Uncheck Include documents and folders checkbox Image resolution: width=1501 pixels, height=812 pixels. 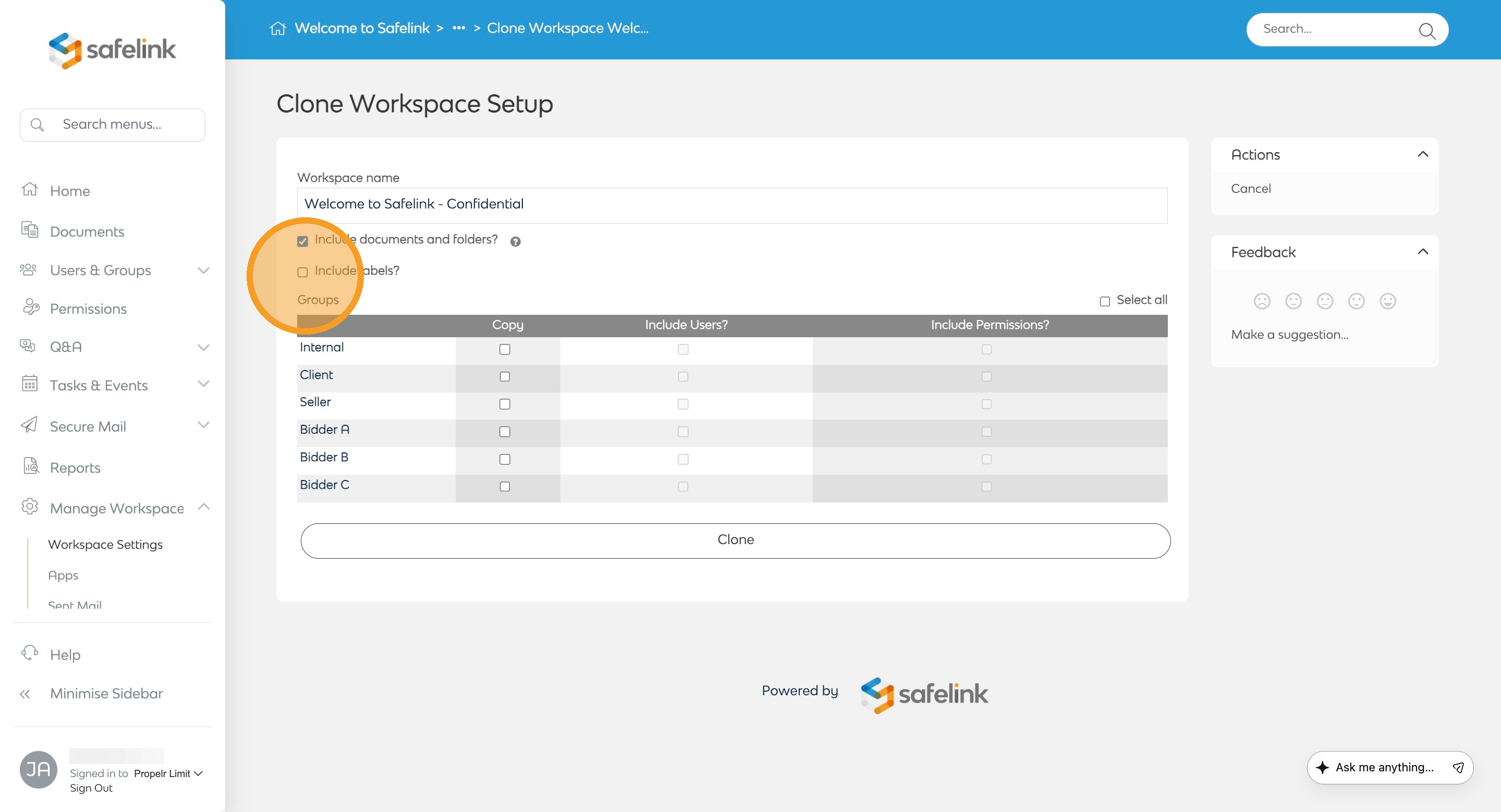point(302,241)
